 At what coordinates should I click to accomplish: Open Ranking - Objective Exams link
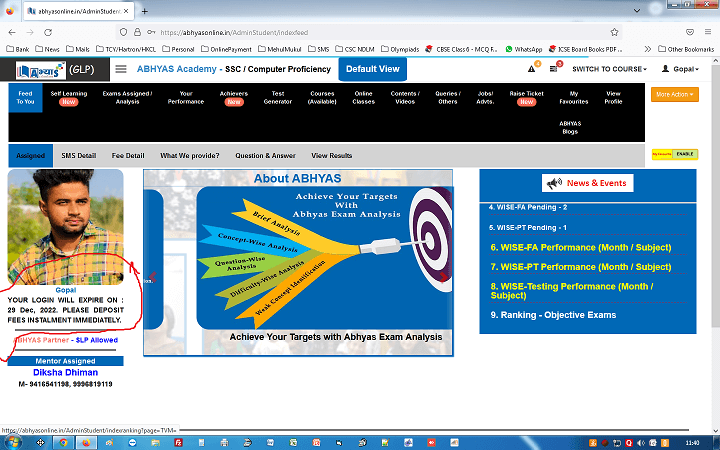click(552, 315)
